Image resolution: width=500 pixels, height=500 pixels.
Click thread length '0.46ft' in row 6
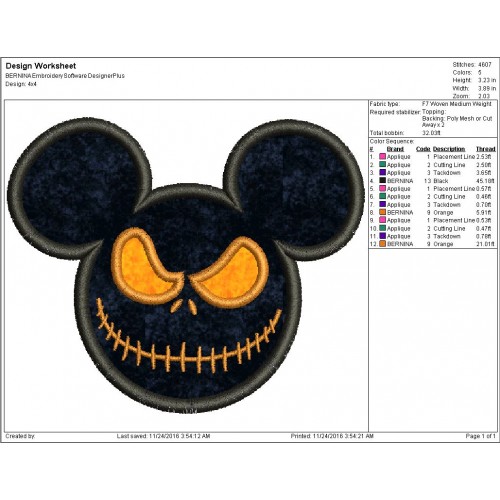(484, 197)
